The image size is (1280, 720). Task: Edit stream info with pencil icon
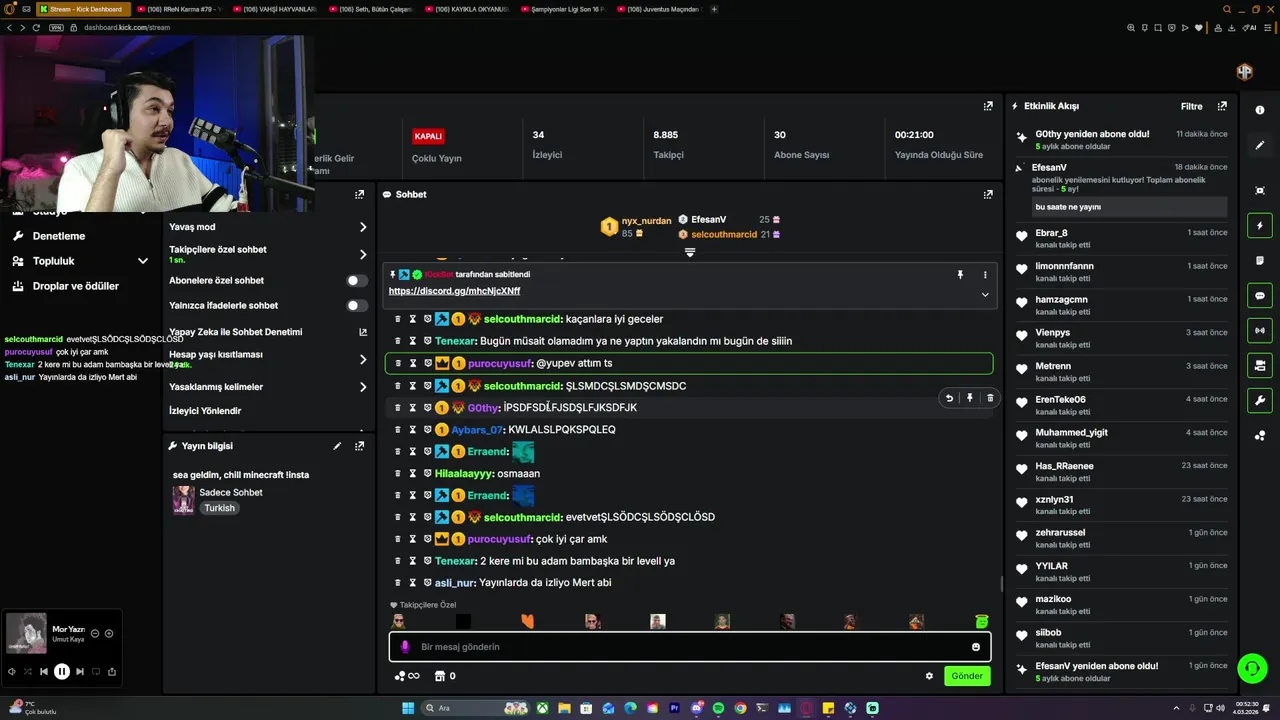(337, 446)
